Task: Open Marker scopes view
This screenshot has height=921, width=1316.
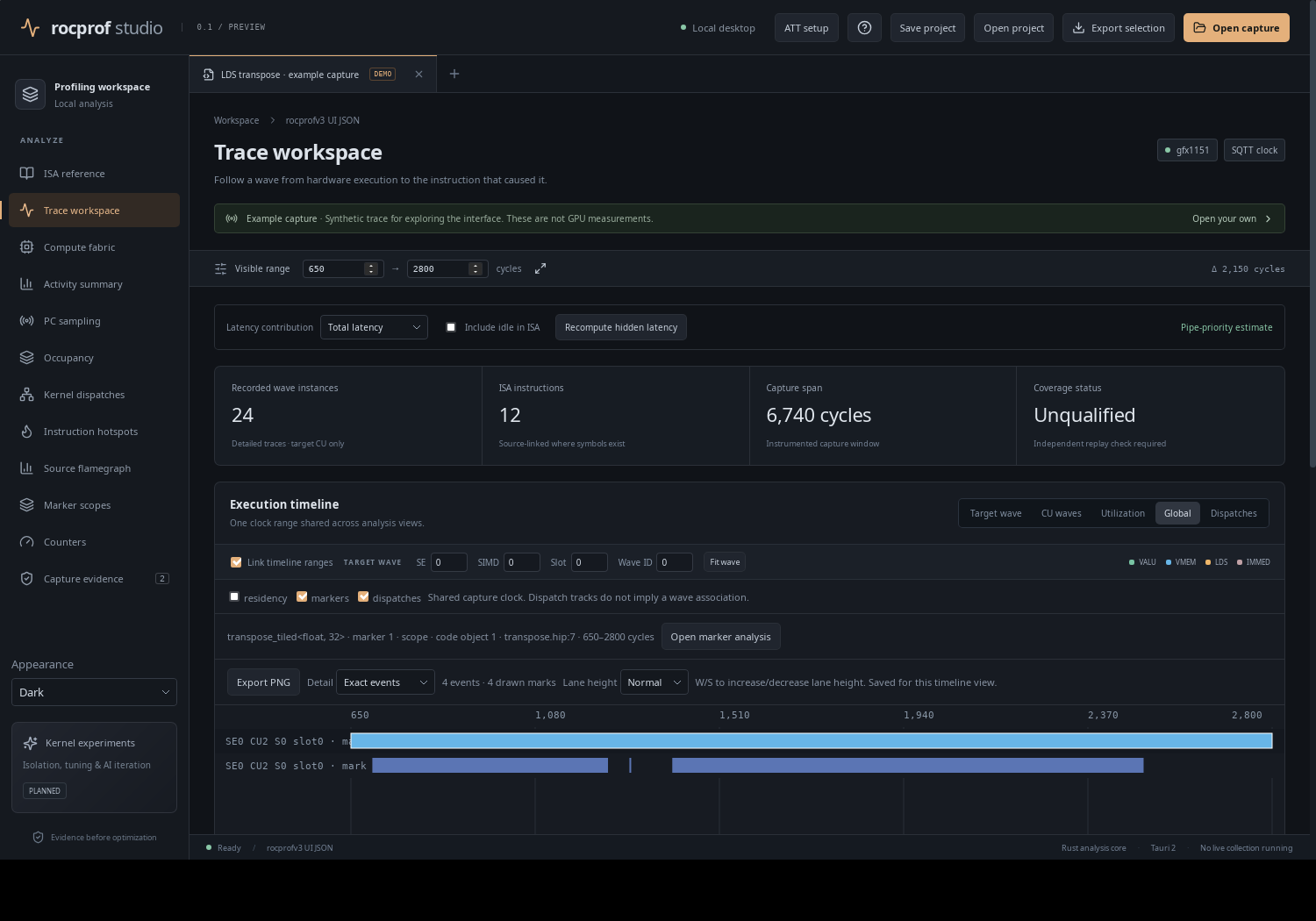Action: (x=94, y=505)
